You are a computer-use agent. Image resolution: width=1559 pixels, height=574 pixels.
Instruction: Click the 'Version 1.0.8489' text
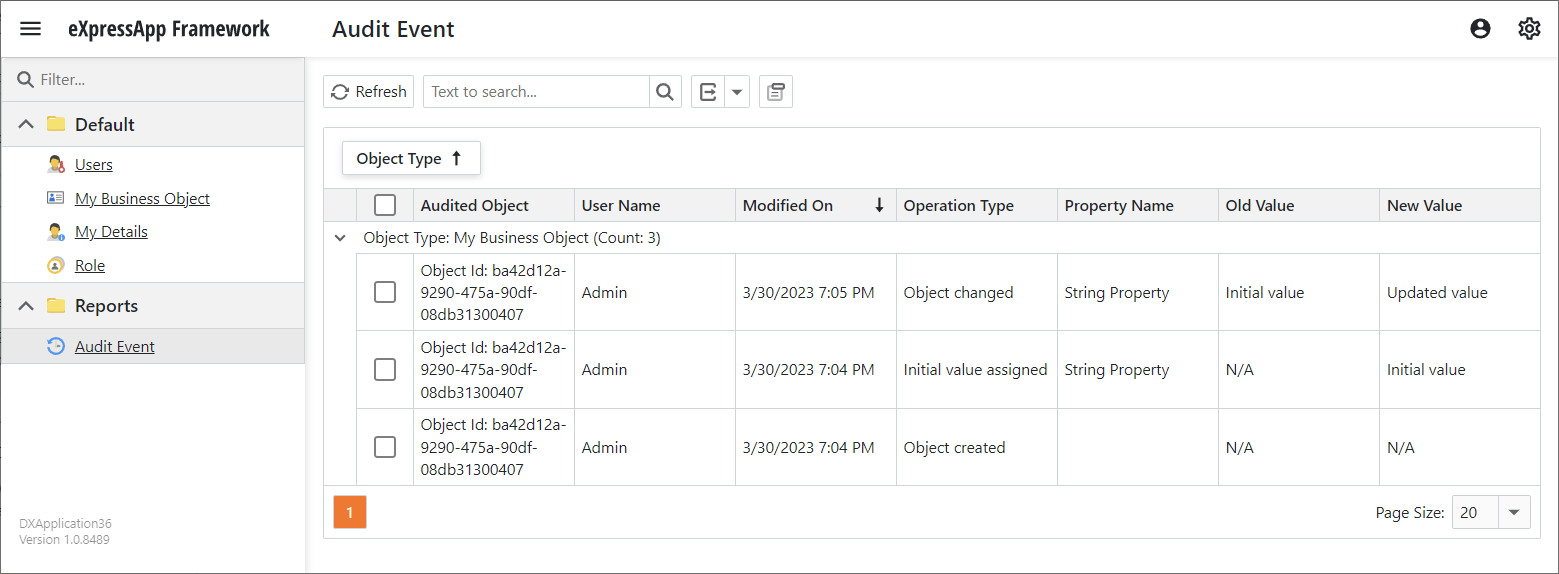pos(64,540)
